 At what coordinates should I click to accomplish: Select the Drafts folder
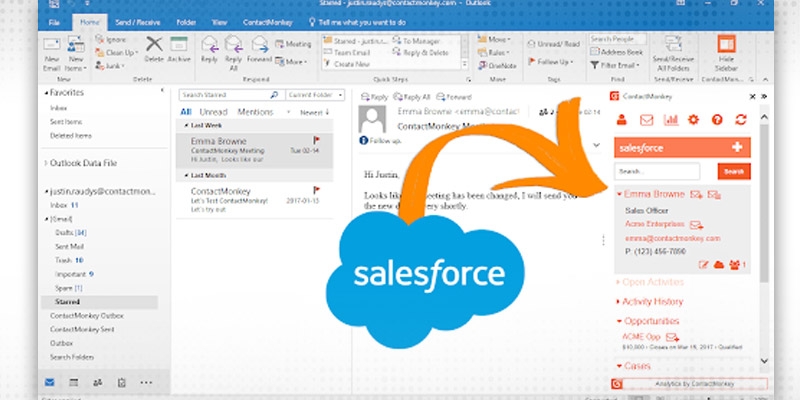(x=70, y=233)
